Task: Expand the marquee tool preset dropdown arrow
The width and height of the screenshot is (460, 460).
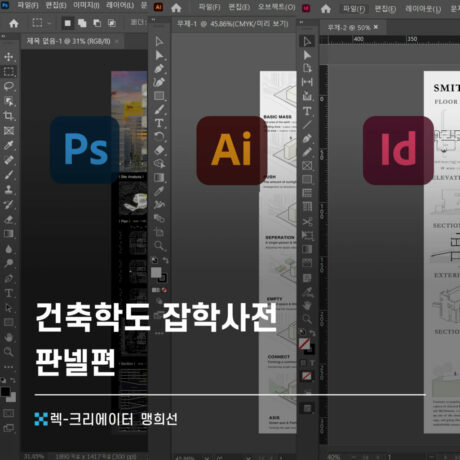Action: pyautogui.click(x=49, y=23)
